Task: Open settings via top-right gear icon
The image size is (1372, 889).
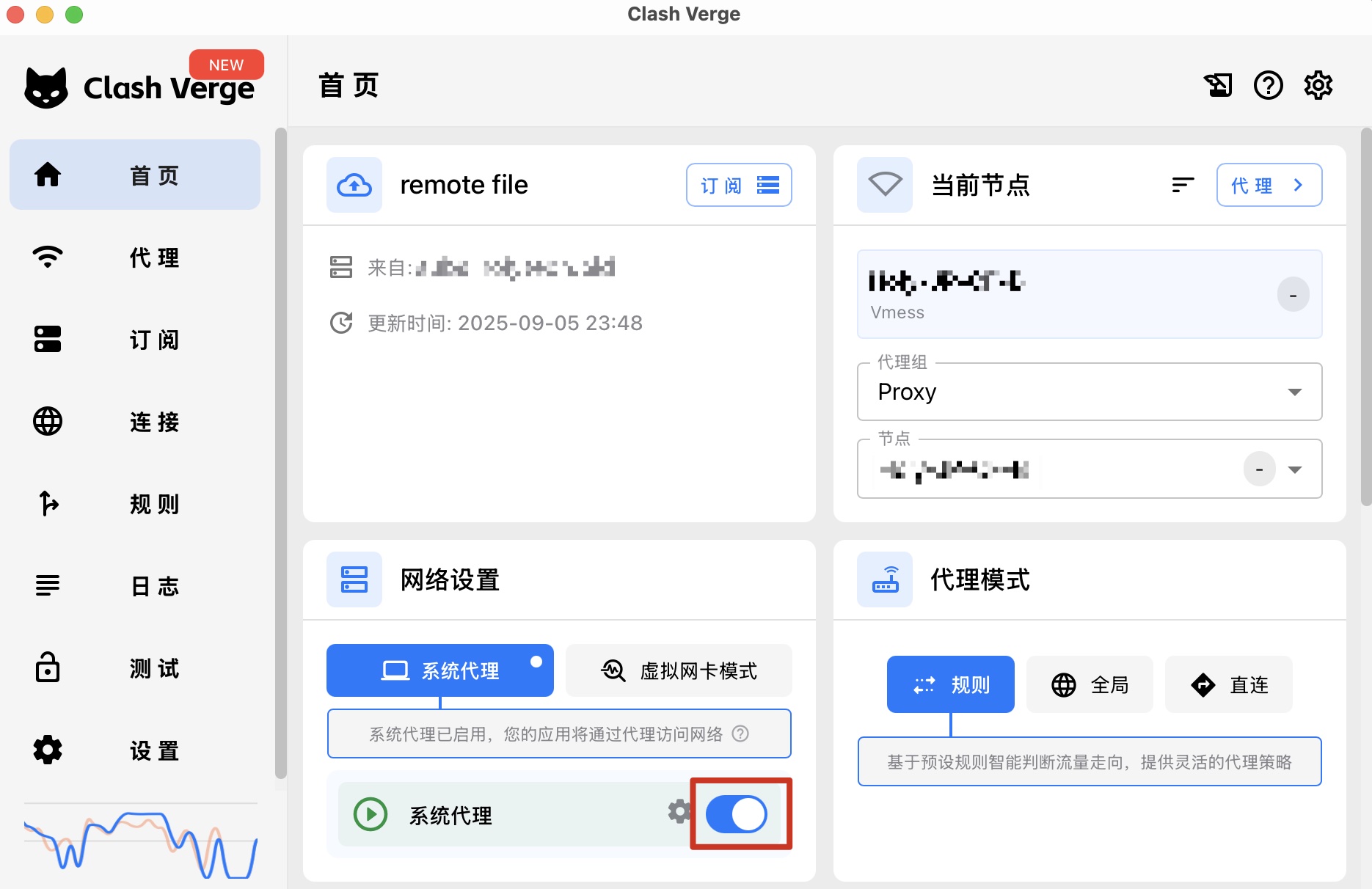Action: pos(1318,86)
